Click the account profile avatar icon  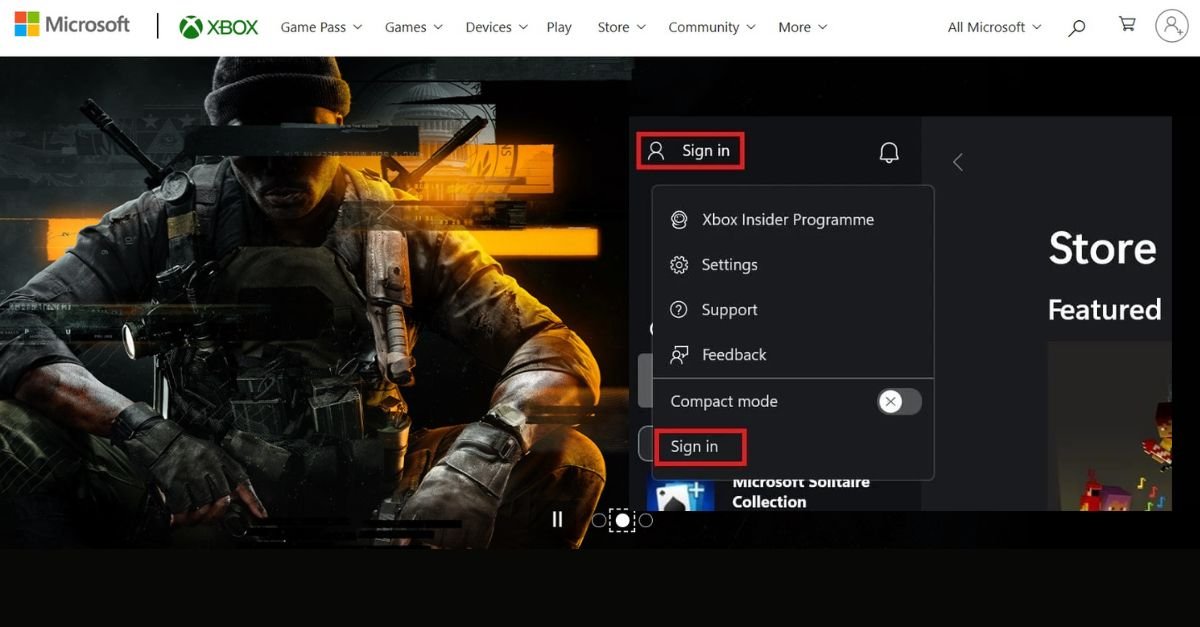(1171, 26)
